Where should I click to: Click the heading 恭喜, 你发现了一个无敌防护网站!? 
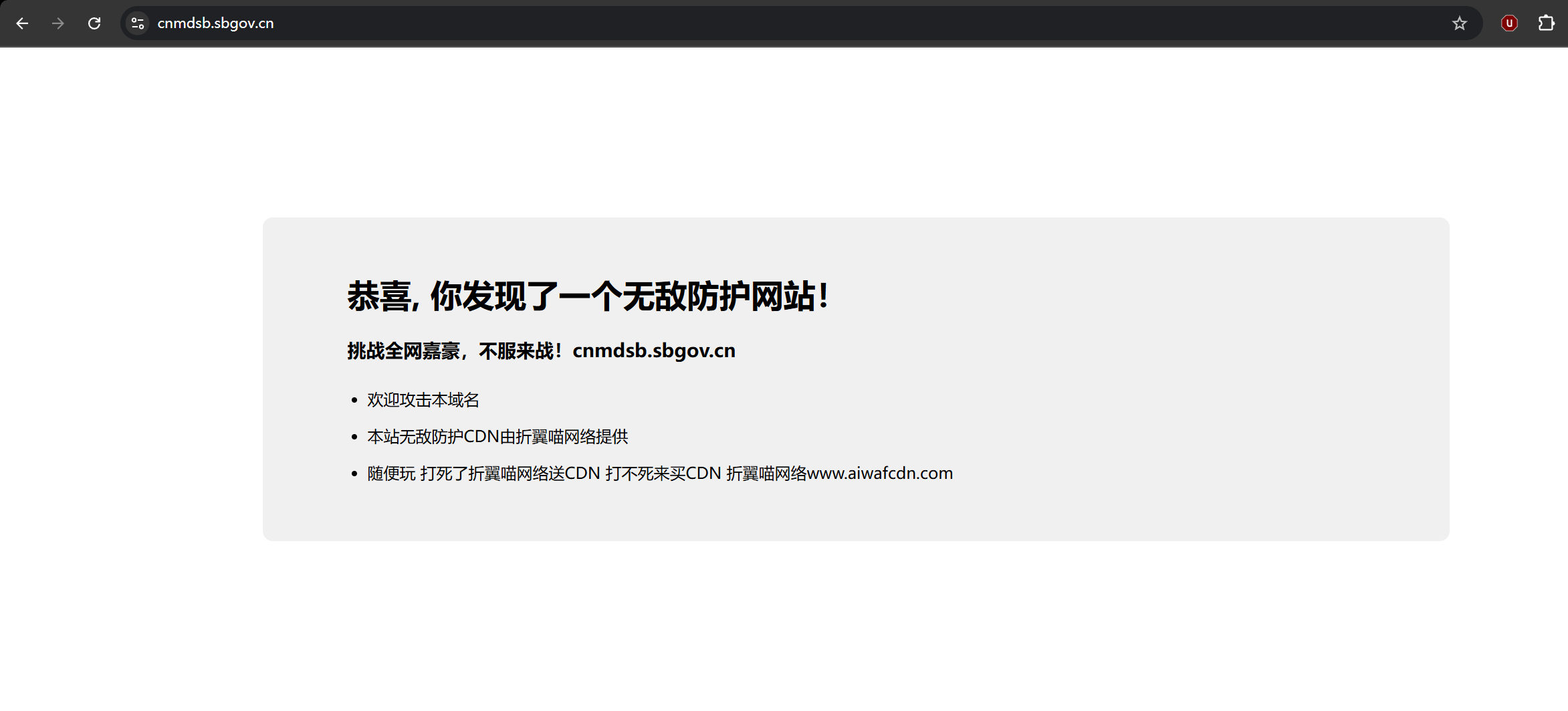click(588, 296)
